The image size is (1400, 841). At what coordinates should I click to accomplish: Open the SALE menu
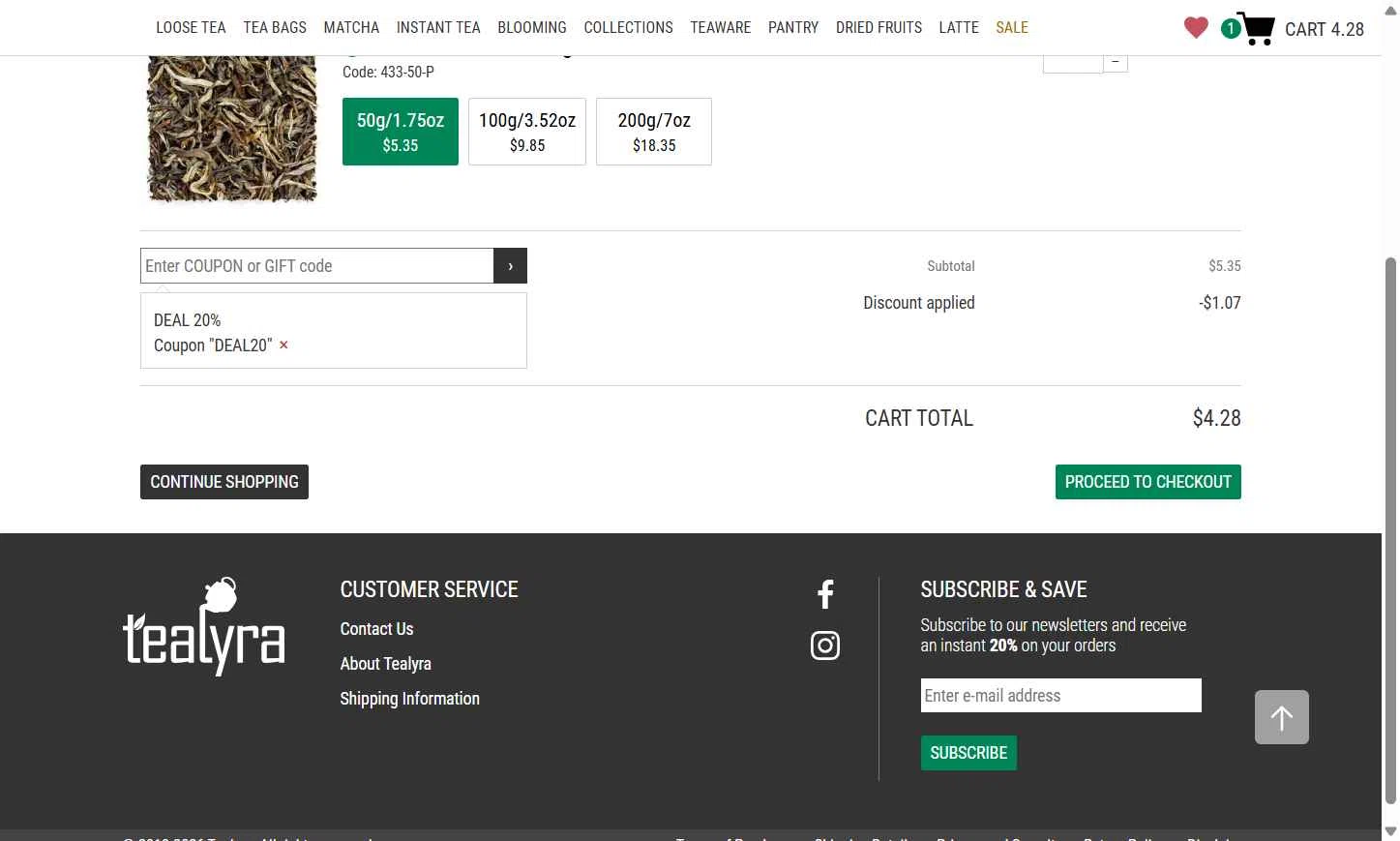click(1012, 27)
